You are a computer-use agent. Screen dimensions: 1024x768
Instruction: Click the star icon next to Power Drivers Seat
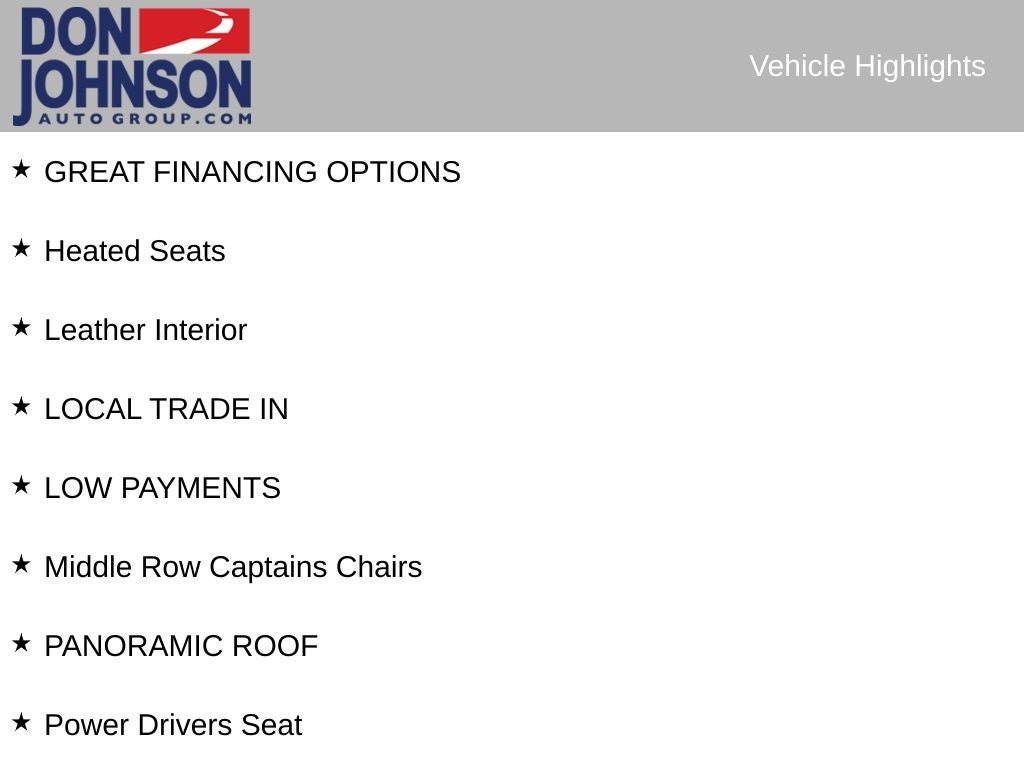pos(21,723)
